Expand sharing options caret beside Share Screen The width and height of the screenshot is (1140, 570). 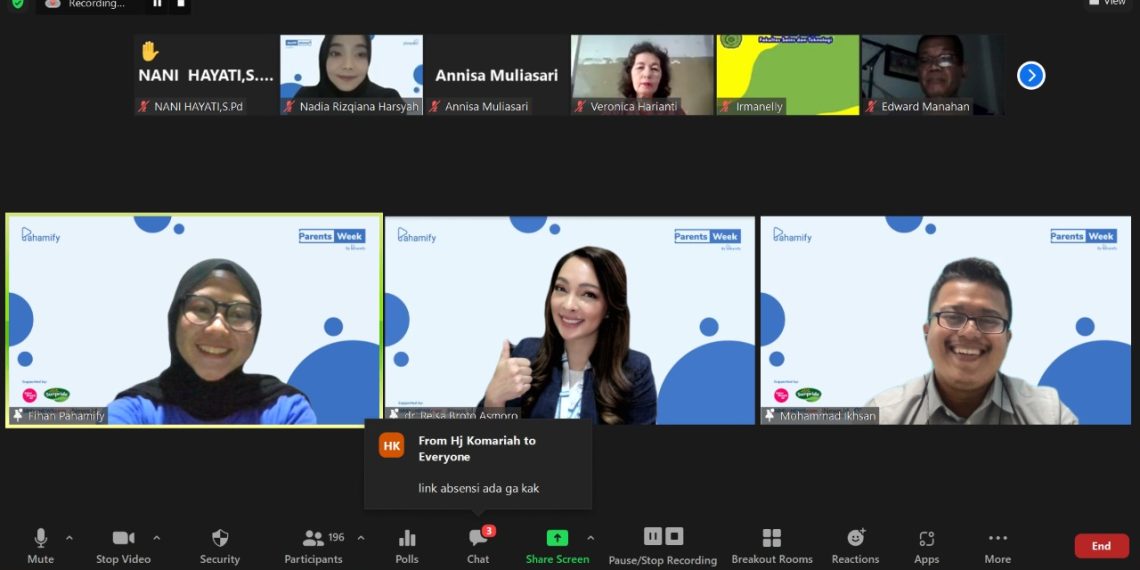coord(590,539)
